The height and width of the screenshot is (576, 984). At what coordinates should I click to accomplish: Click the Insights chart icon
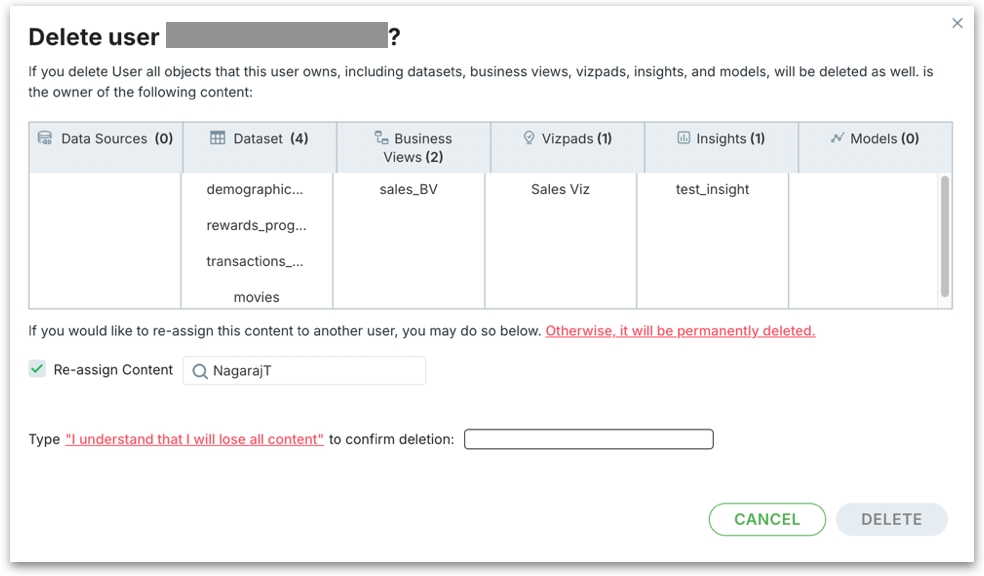pyautogui.click(x=684, y=138)
